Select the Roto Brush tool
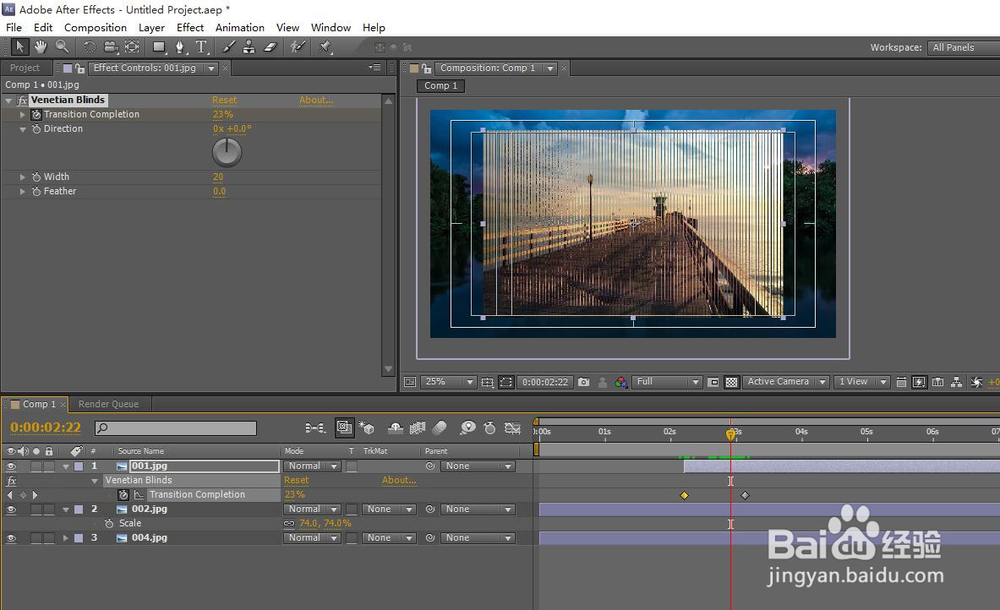Viewport: 1000px width, 610px height. [297, 47]
